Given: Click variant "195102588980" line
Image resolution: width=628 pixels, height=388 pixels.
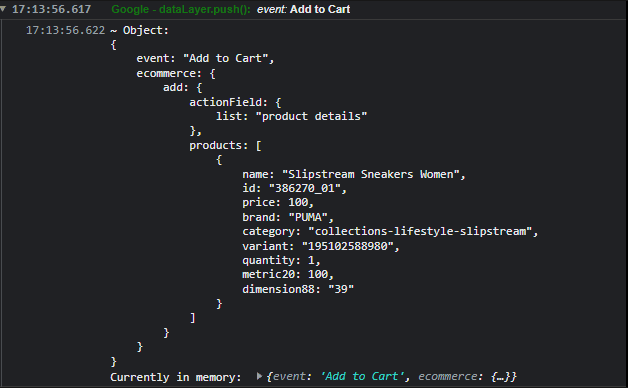Looking at the screenshot, I should pos(321,246).
